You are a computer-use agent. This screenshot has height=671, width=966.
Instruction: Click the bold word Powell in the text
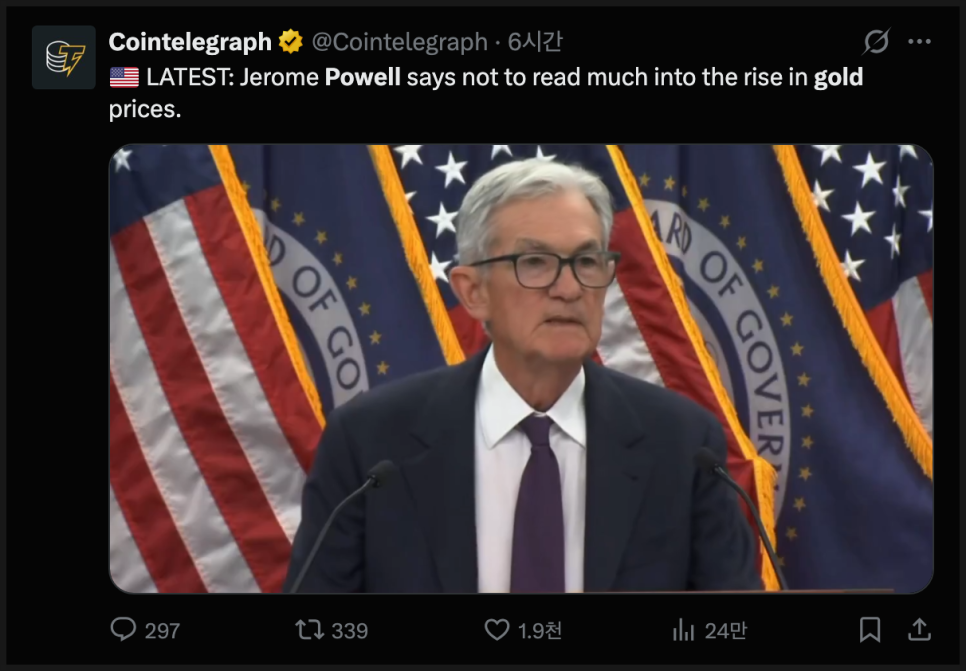[x=362, y=78]
